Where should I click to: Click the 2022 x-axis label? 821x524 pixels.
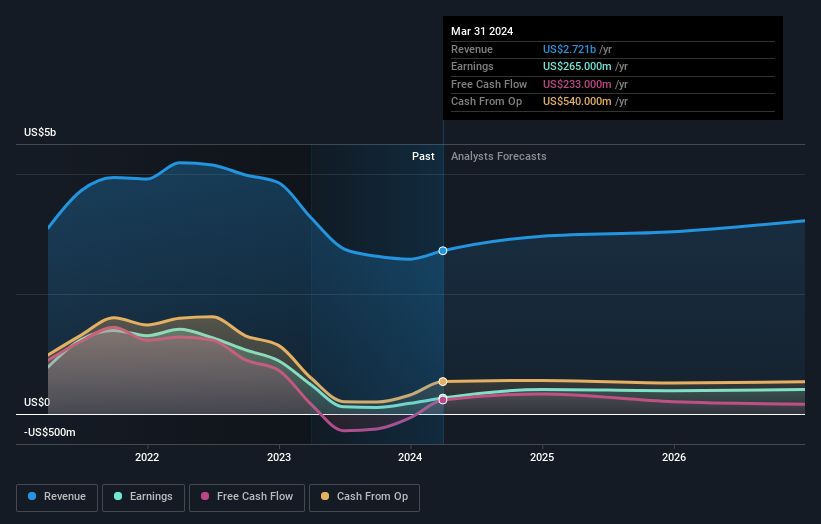click(147, 458)
